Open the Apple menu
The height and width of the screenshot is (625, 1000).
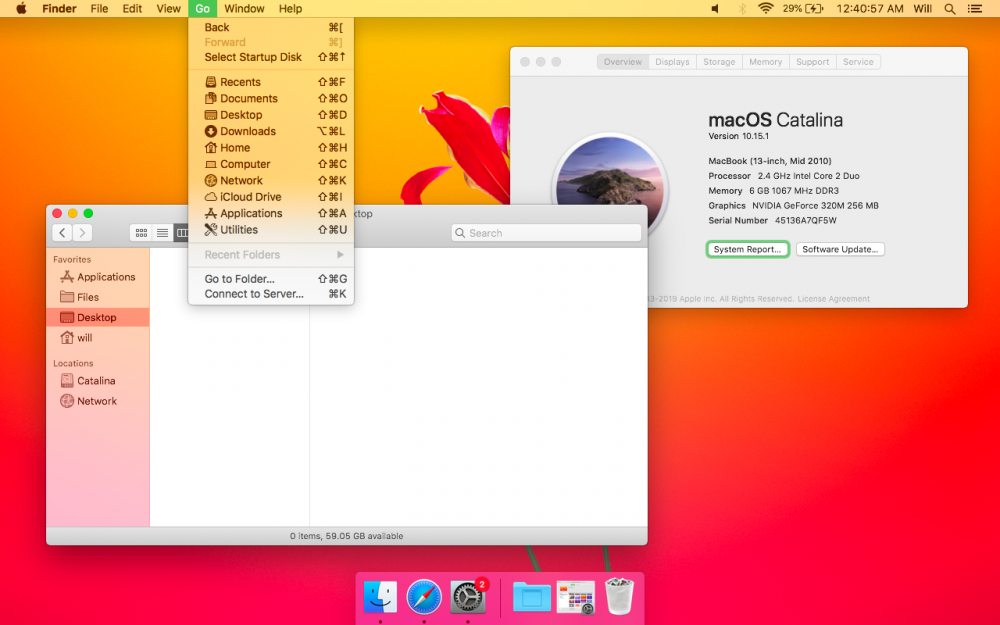pos(21,9)
